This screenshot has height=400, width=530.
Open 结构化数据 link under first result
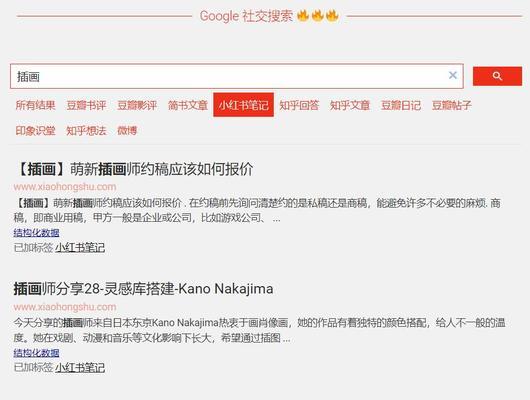(37, 233)
